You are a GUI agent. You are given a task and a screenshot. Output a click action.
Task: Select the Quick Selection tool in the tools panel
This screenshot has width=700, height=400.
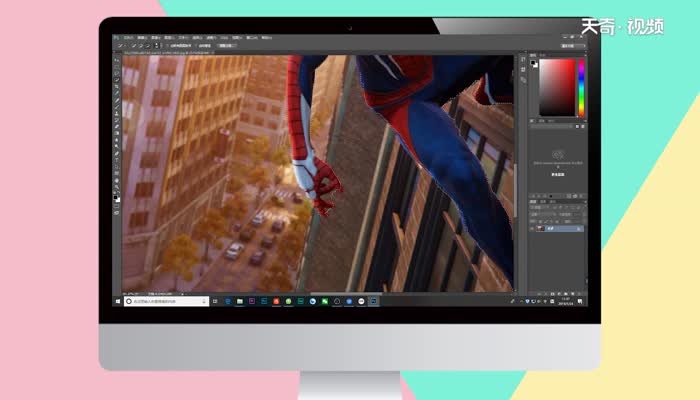coord(117,80)
